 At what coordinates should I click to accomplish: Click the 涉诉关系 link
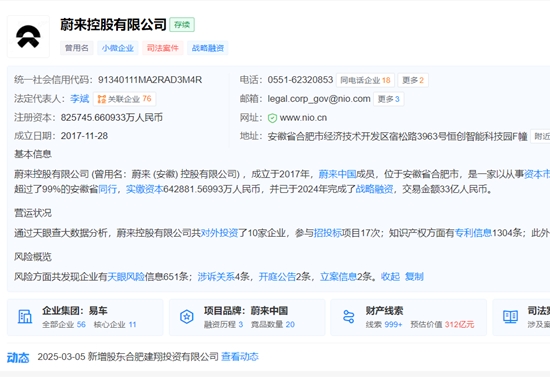coord(216,277)
